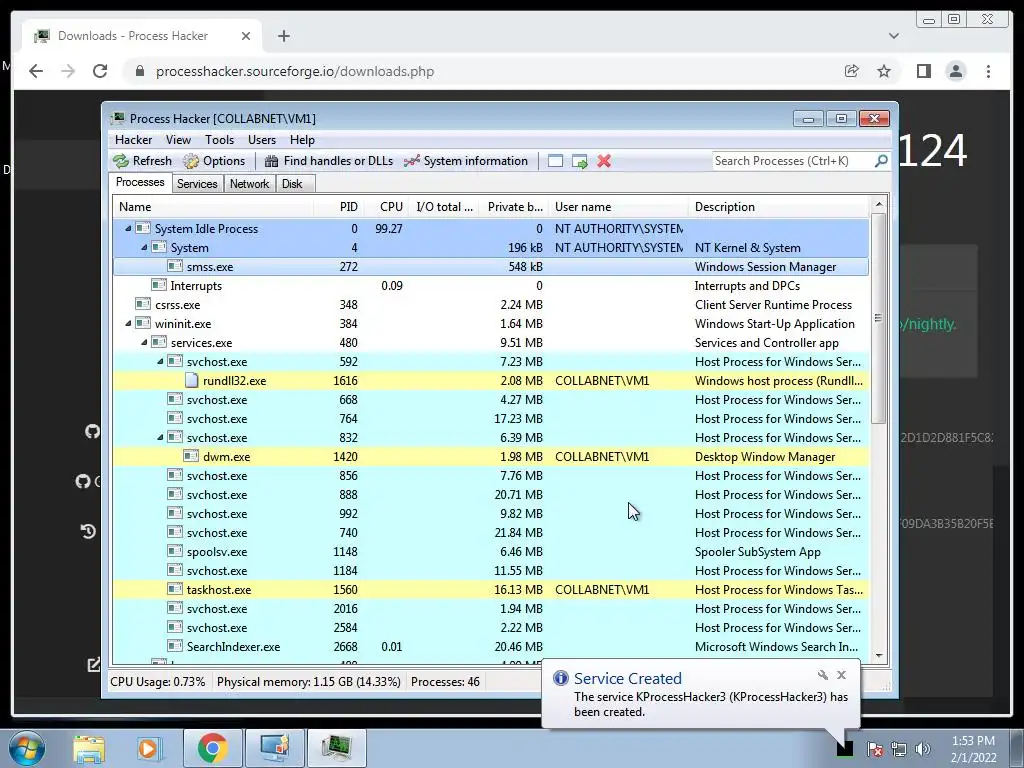Click the red X terminate icon
Screen dimensions: 1024x768
(x=604, y=161)
